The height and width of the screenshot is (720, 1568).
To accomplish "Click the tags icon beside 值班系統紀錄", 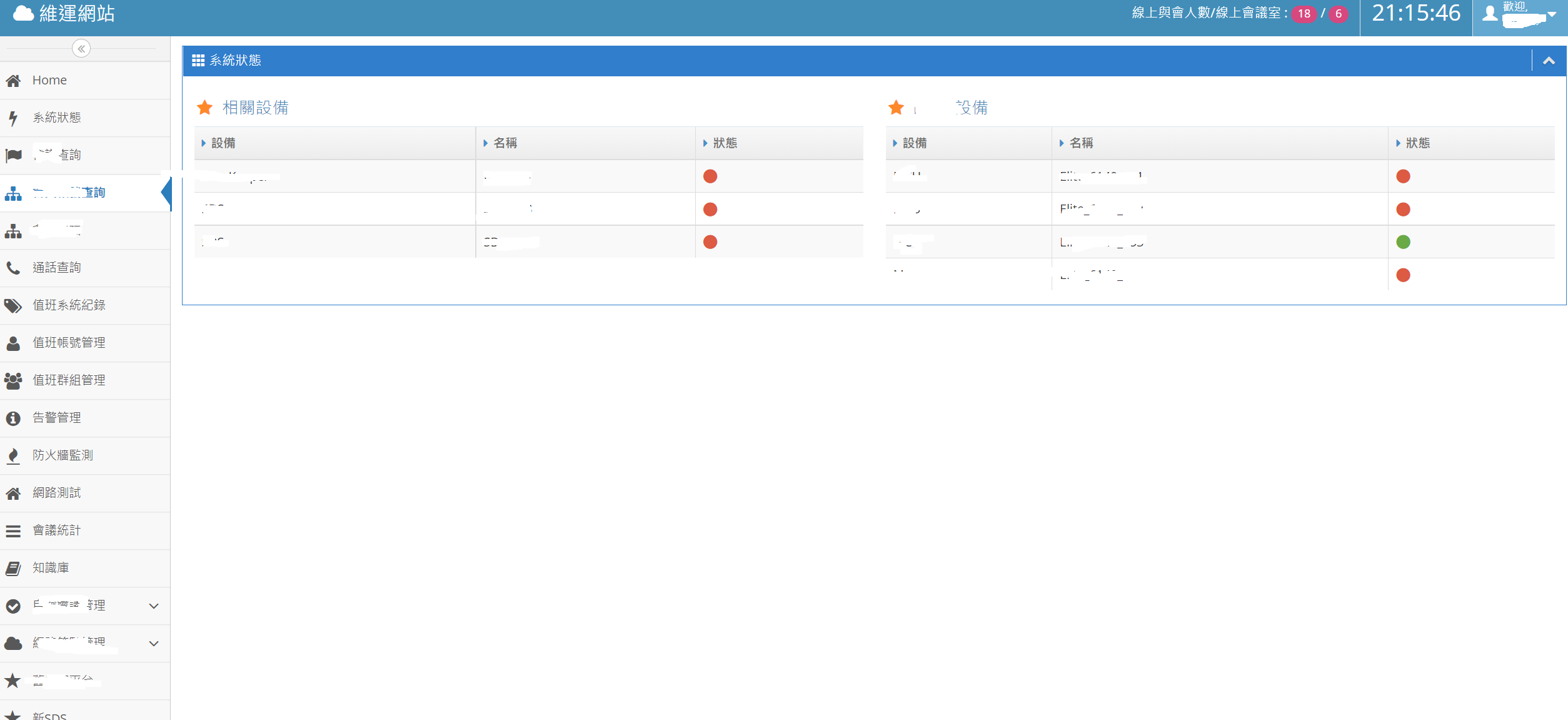I will [13, 306].
